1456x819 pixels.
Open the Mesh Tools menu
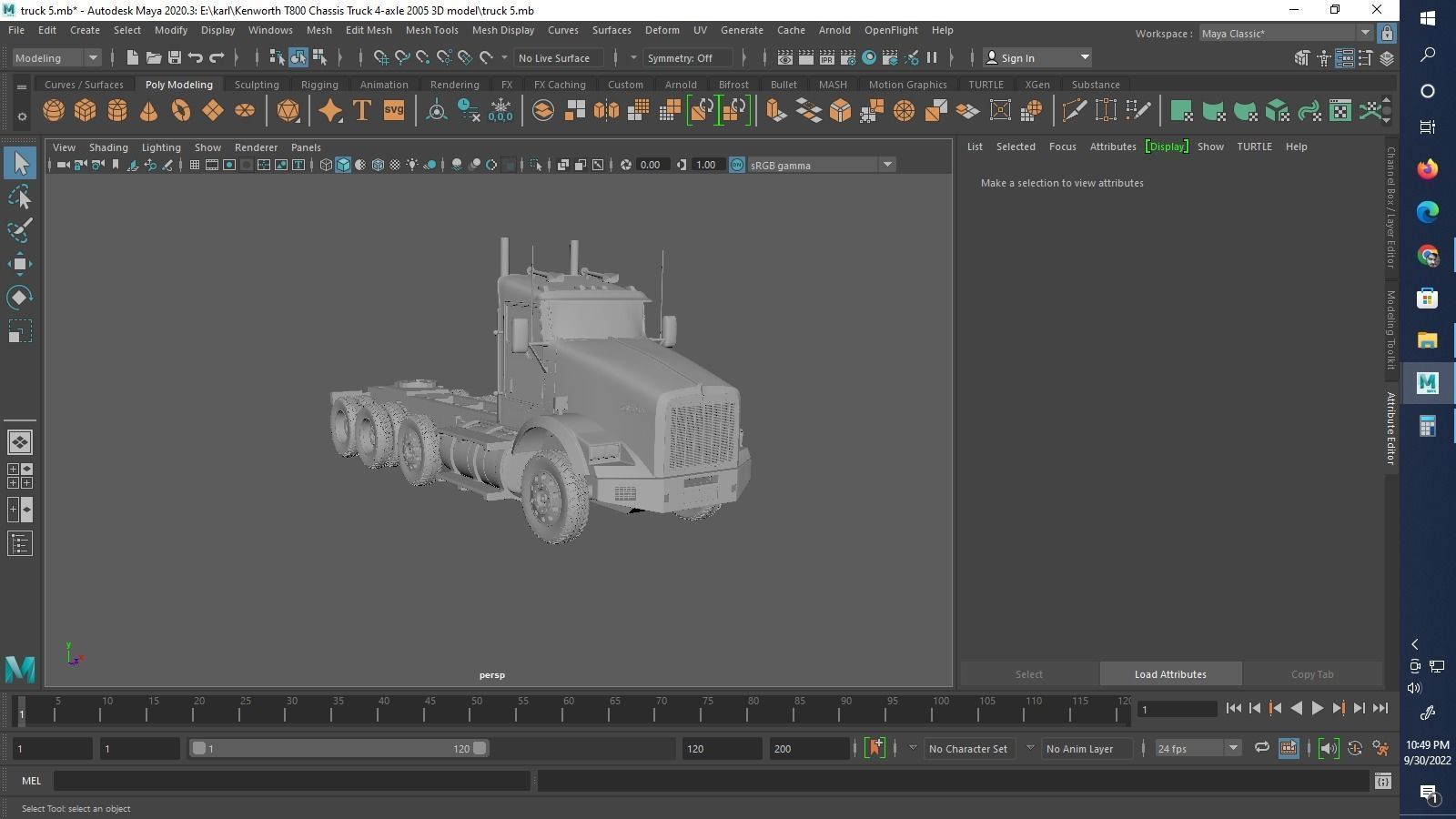click(x=431, y=30)
